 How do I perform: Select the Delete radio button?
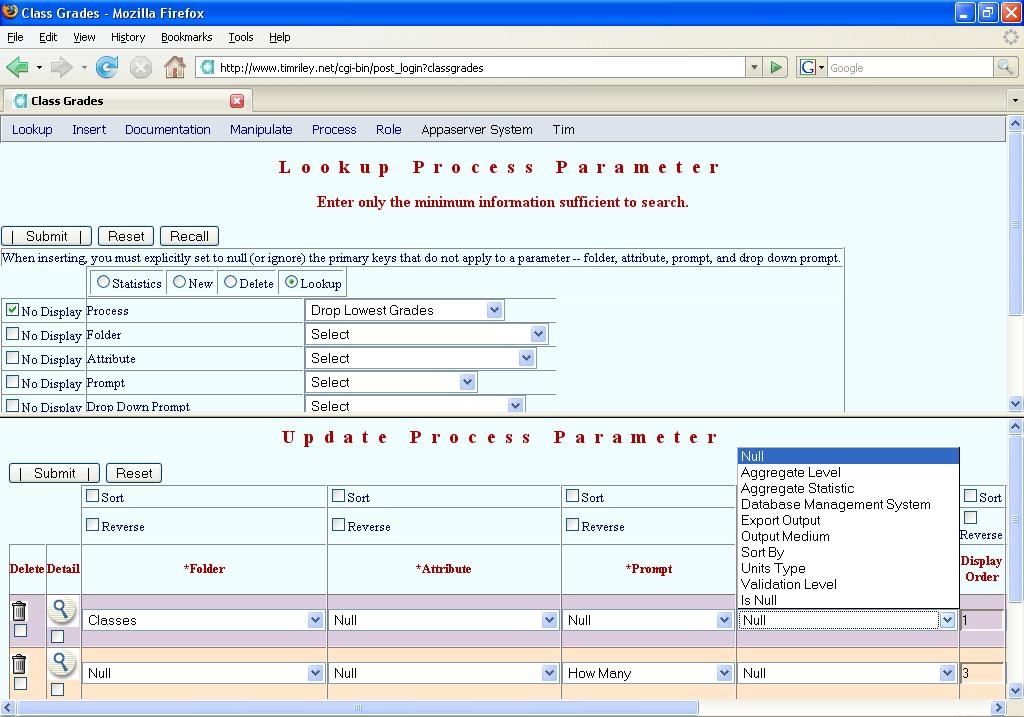(231, 282)
